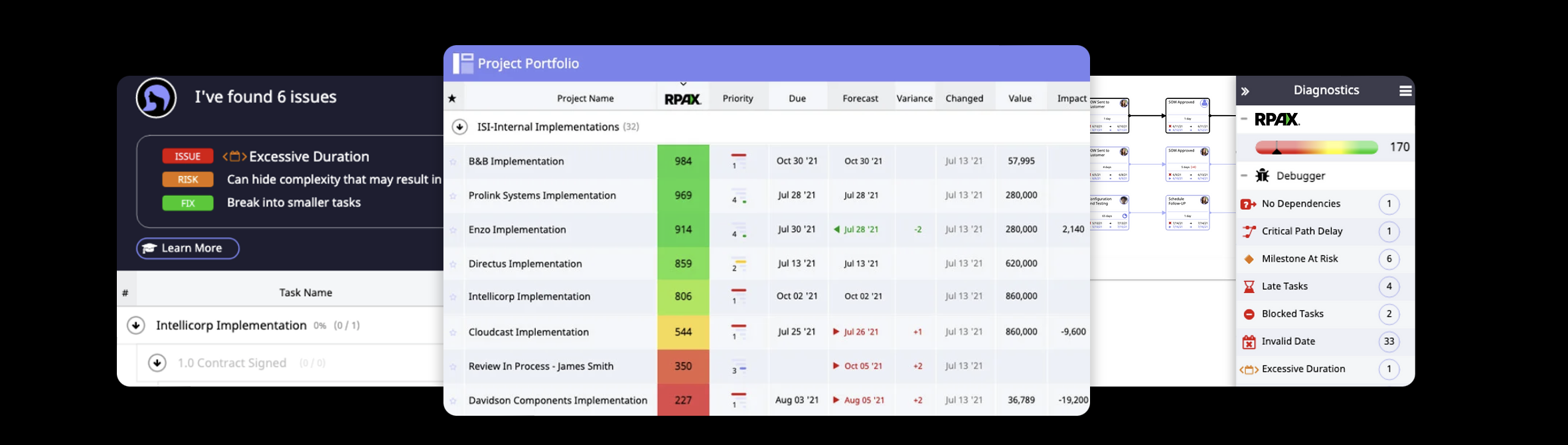The image size is (1568, 445).
Task: Collapse the ISI-Internal Implementations group
Action: [459, 127]
